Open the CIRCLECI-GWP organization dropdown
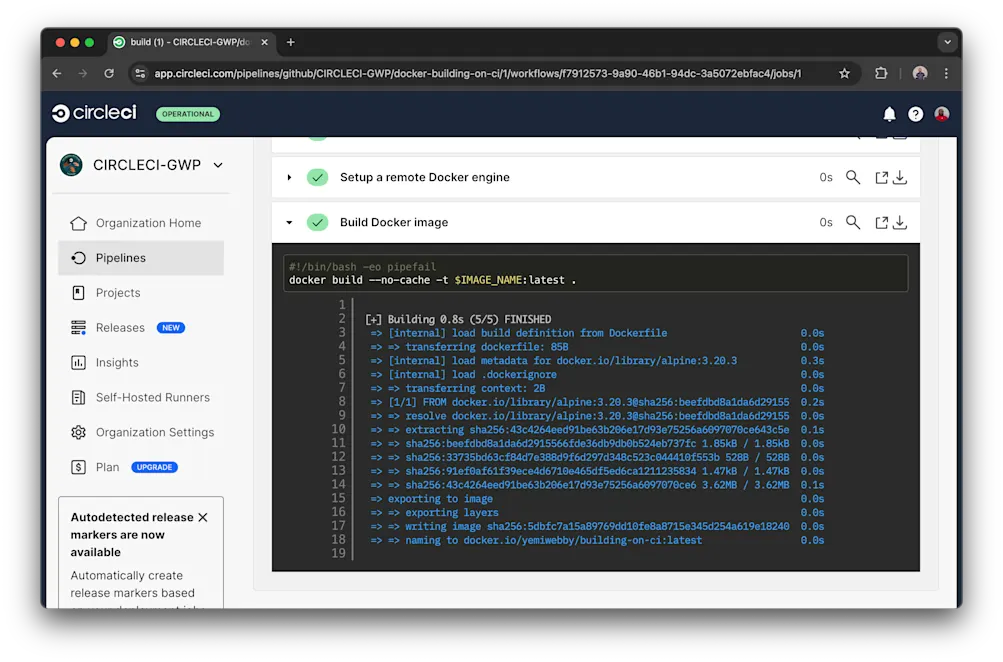Viewport: 1003px width, 662px height. point(218,165)
